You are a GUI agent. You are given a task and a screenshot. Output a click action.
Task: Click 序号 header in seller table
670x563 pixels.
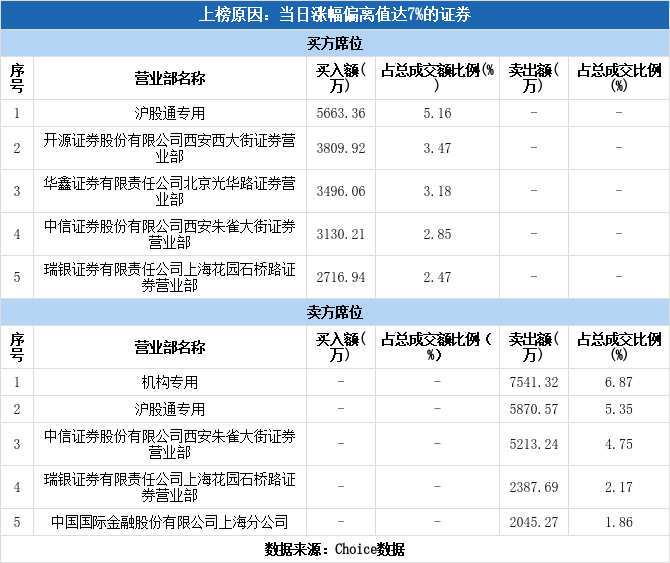click(17, 347)
